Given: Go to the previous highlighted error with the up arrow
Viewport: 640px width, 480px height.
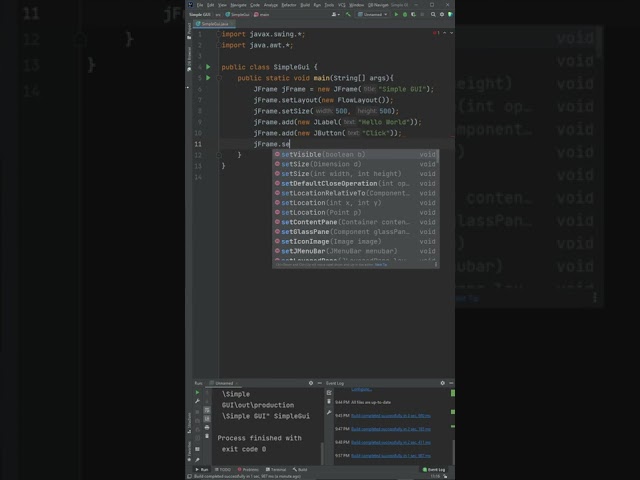Looking at the screenshot, I should pos(444,33).
